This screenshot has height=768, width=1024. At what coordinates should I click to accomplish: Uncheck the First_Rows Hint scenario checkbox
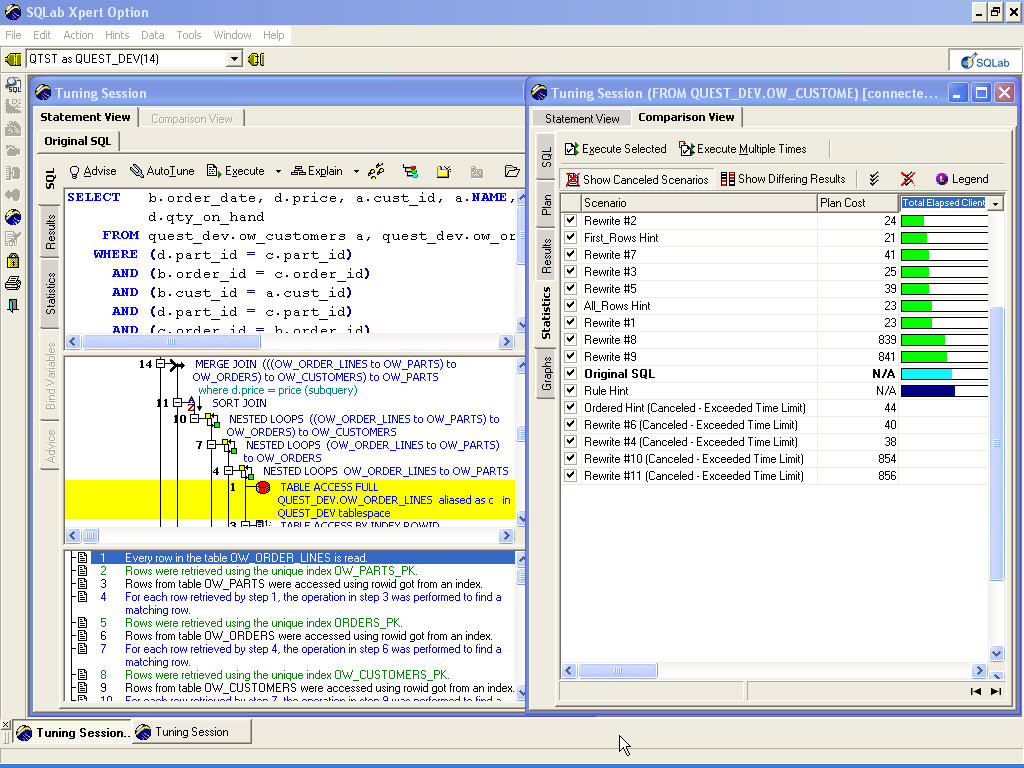pos(571,238)
